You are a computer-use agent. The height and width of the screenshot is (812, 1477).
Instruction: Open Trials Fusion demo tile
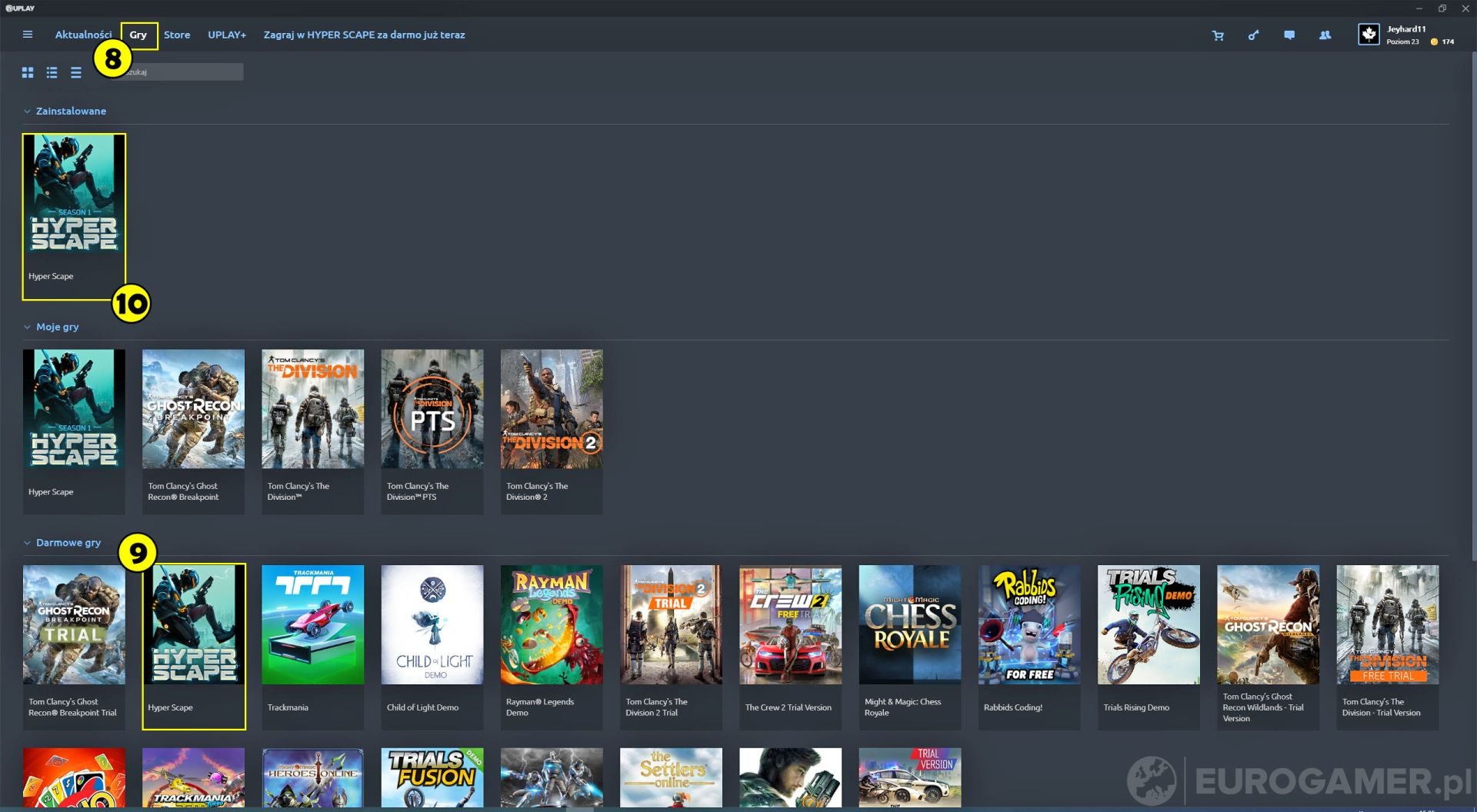[x=432, y=777]
